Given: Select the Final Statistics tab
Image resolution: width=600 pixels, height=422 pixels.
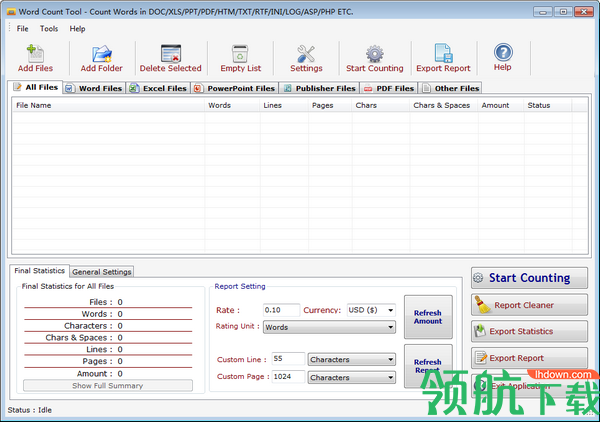Looking at the screenshot, I should pyautogui.click(x=39, y=270).
